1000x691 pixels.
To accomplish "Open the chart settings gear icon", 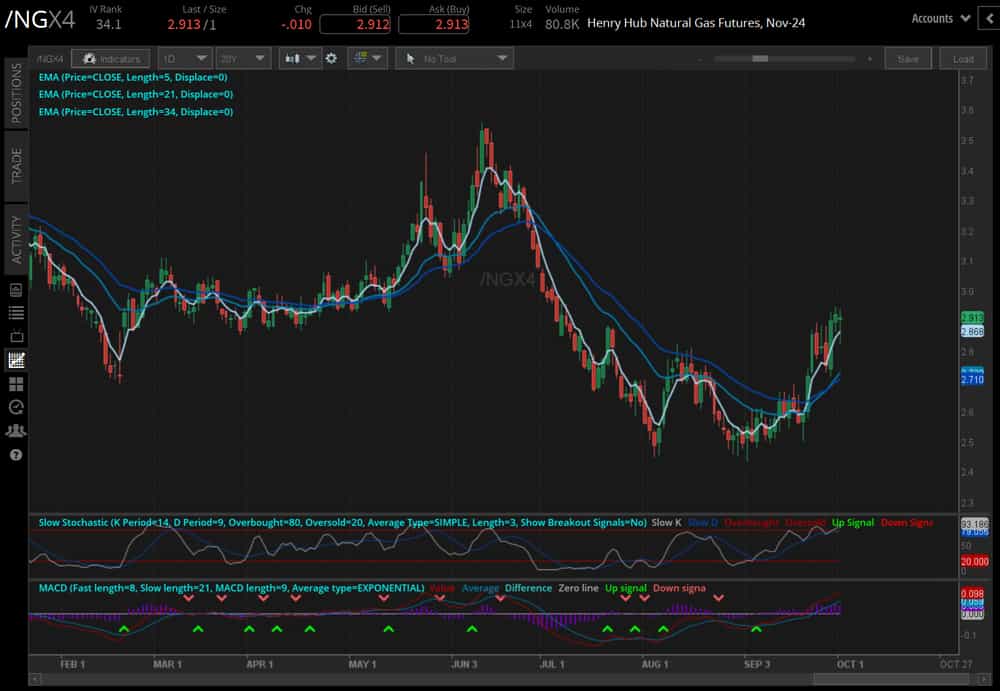I will [x=330, y=58].
